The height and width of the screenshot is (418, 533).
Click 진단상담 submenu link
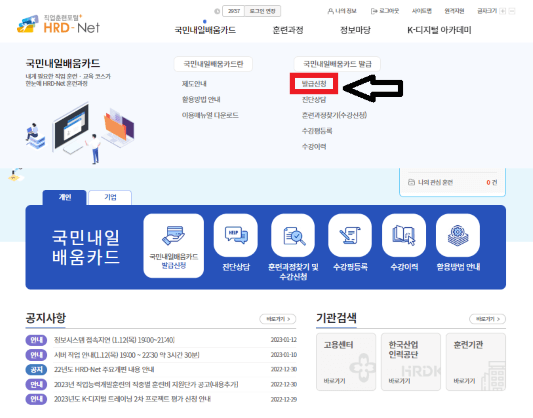(x=314, y=100)
